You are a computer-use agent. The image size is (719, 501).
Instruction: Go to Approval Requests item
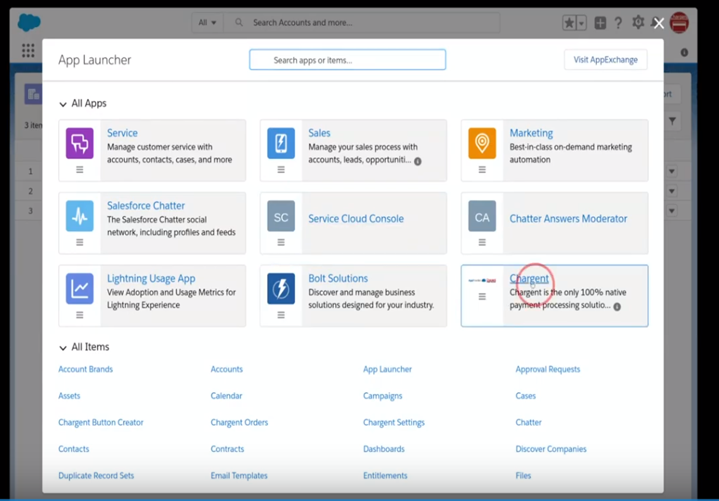(x=547, y=369)
